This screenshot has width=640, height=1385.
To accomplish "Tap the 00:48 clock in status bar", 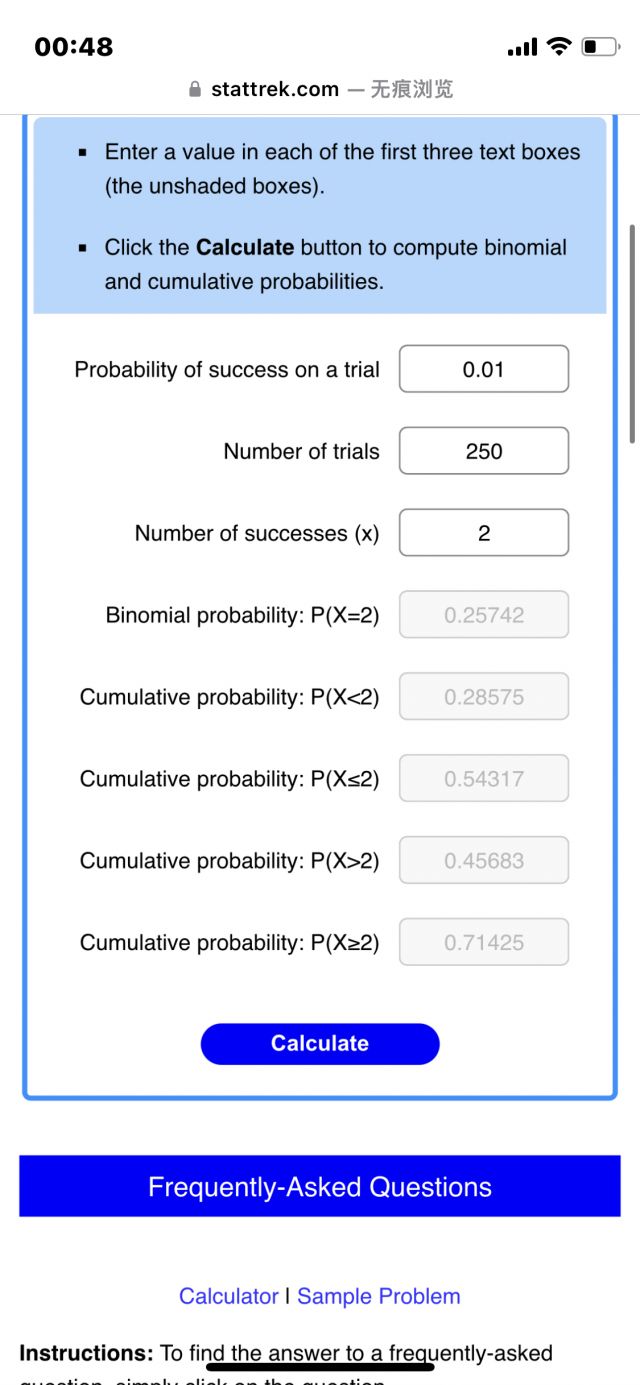I will click(x=74, y=47).
